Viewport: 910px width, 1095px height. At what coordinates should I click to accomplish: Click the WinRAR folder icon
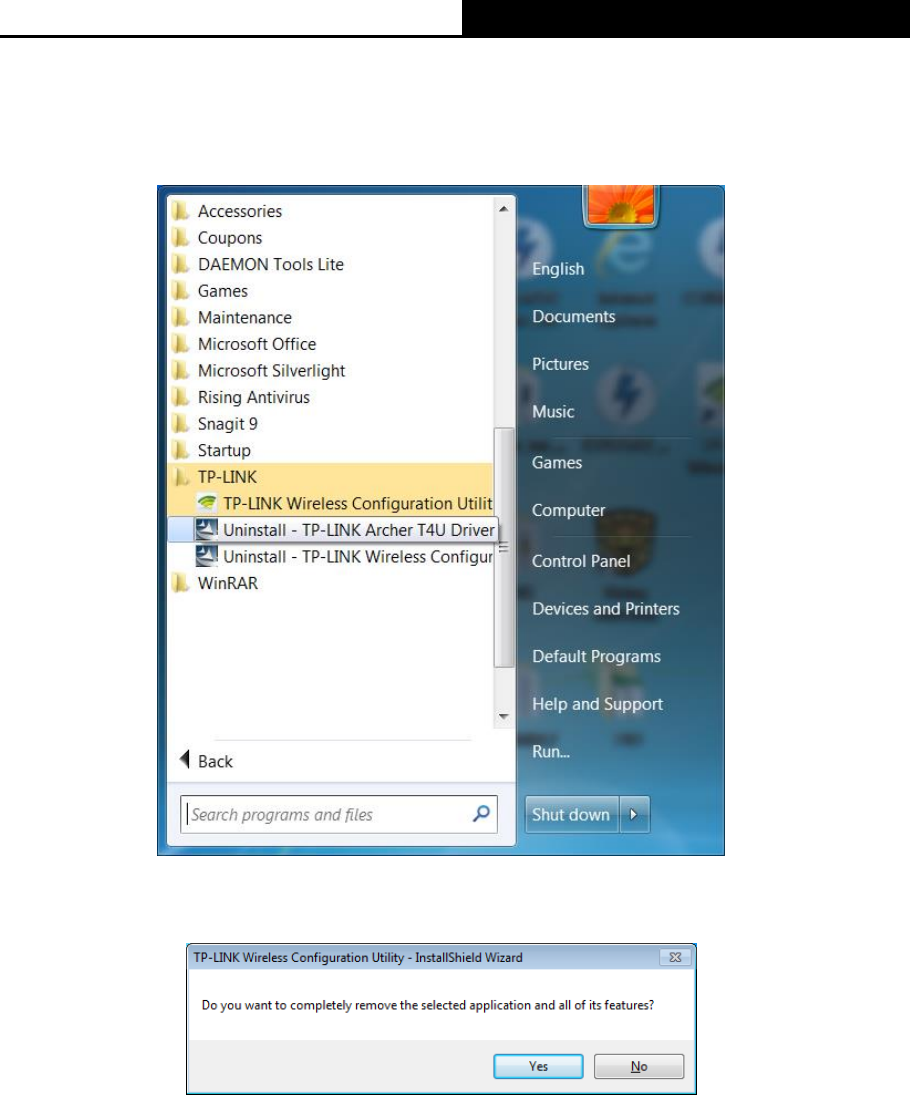180,582
